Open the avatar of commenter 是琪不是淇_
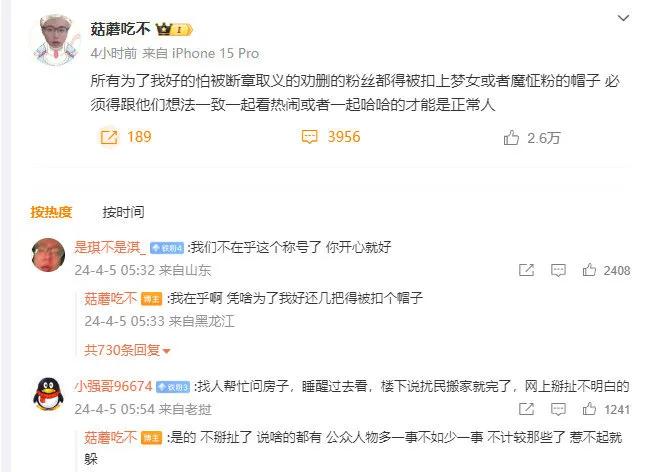This screenshot has height=472, width=647. tap(49, 255)
